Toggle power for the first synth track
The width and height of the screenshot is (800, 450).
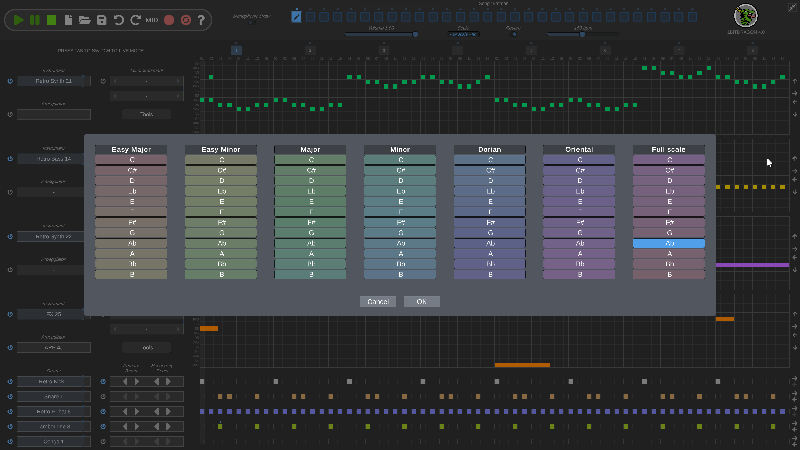pyautogui.click(x=10, y=81)
